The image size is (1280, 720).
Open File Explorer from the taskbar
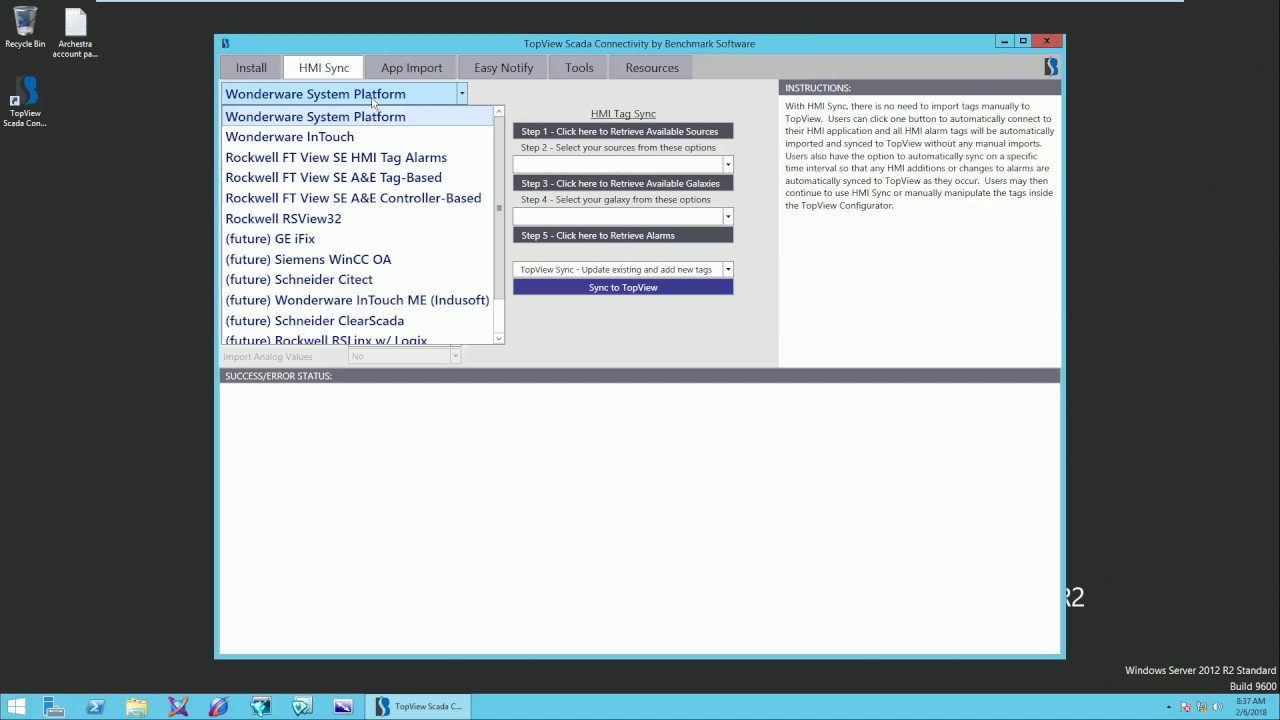pos(136,707)
